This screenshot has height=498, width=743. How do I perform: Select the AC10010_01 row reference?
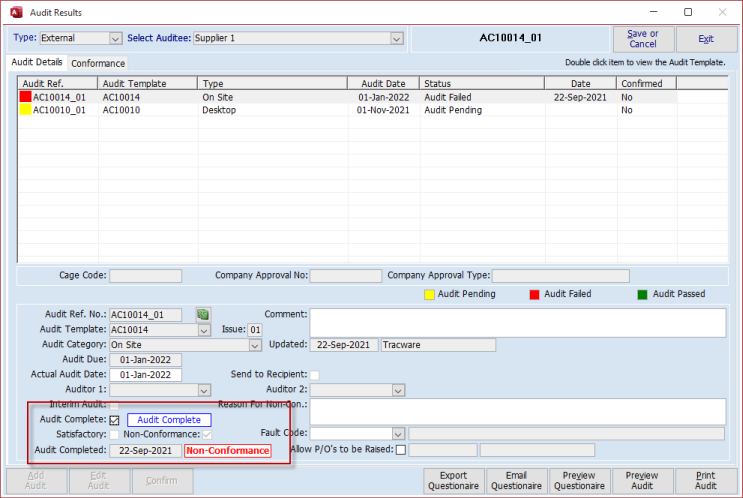[x=59, y=110]
